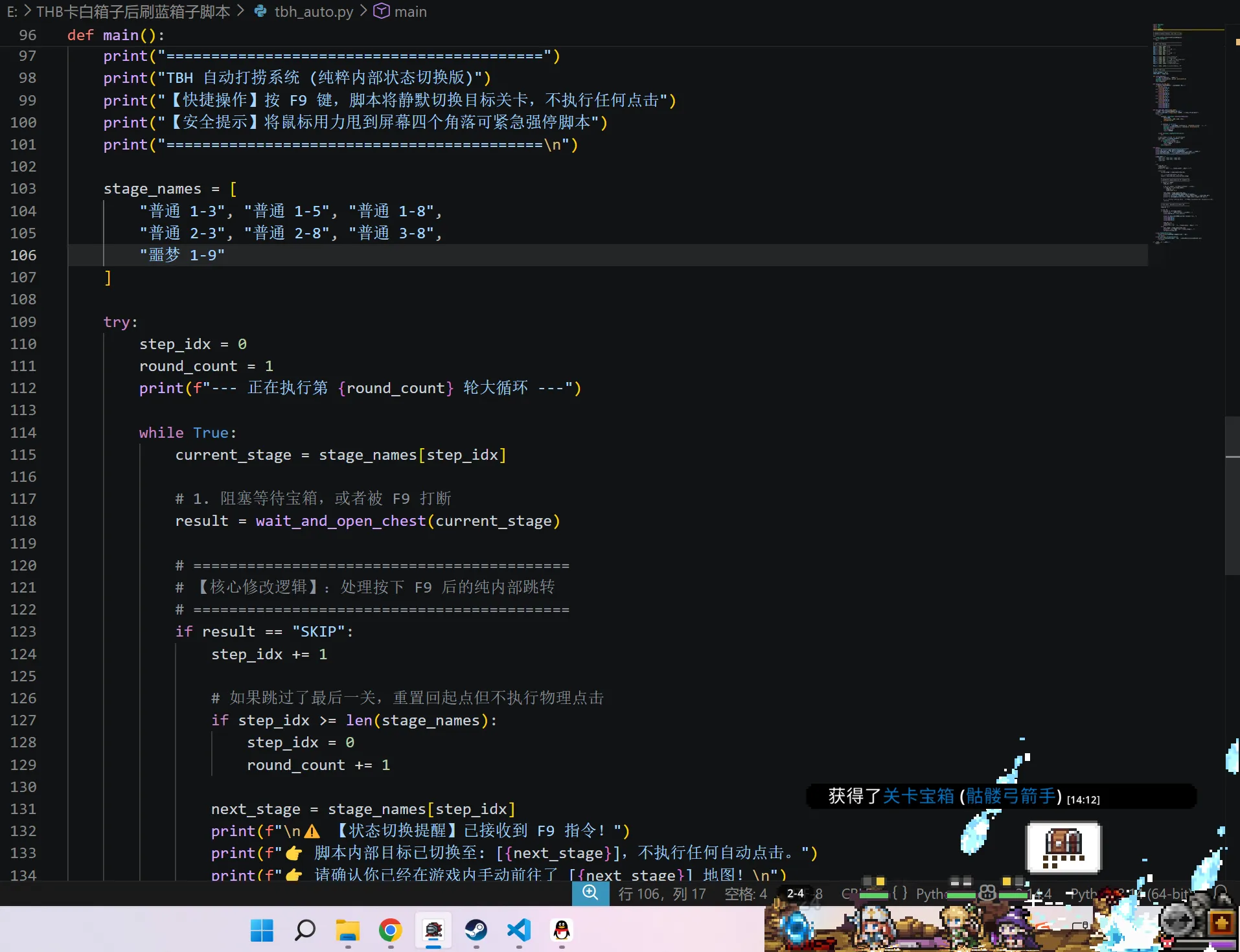
Task: Switch to Visual Studio Code taskbar icon
Action: point(519,931)
